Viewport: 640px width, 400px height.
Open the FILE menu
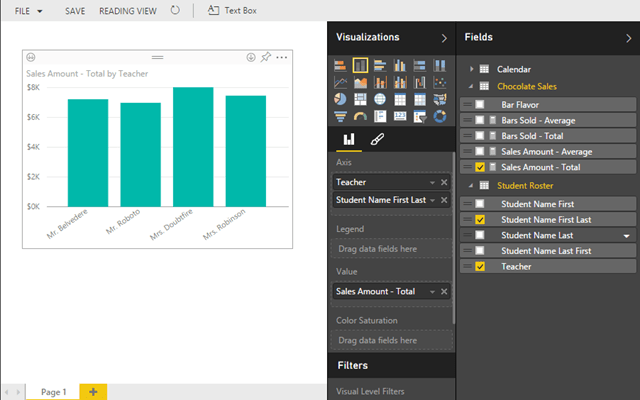click(x=27, y=10)
